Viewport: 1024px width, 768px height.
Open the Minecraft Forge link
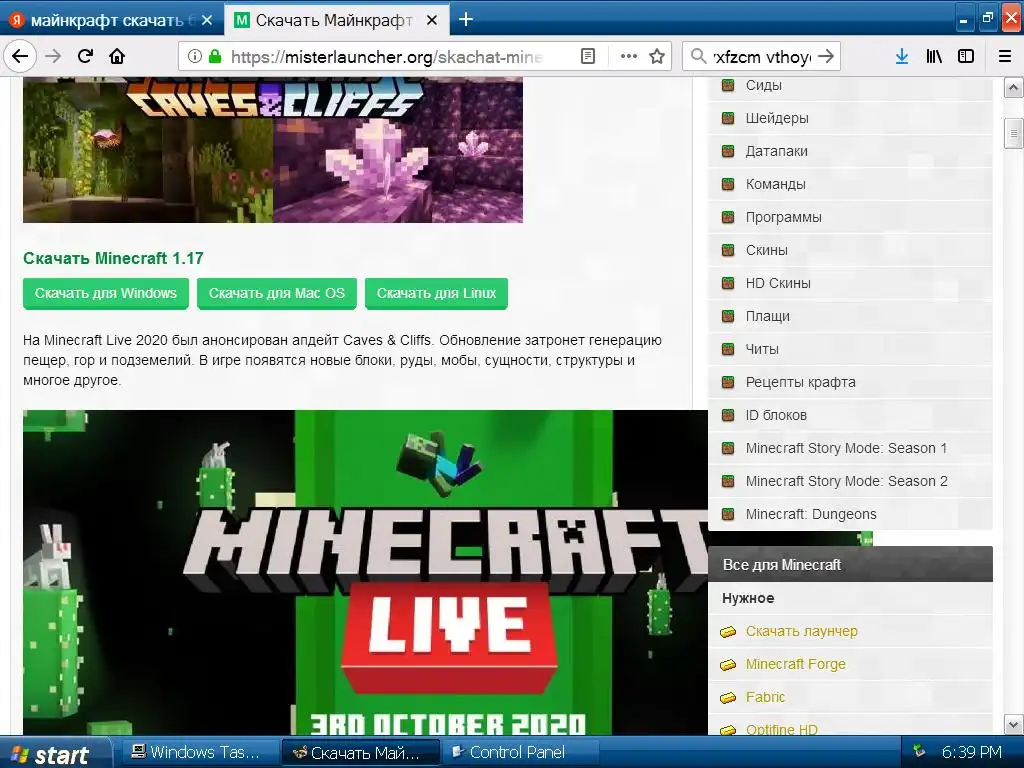(795, 664)
